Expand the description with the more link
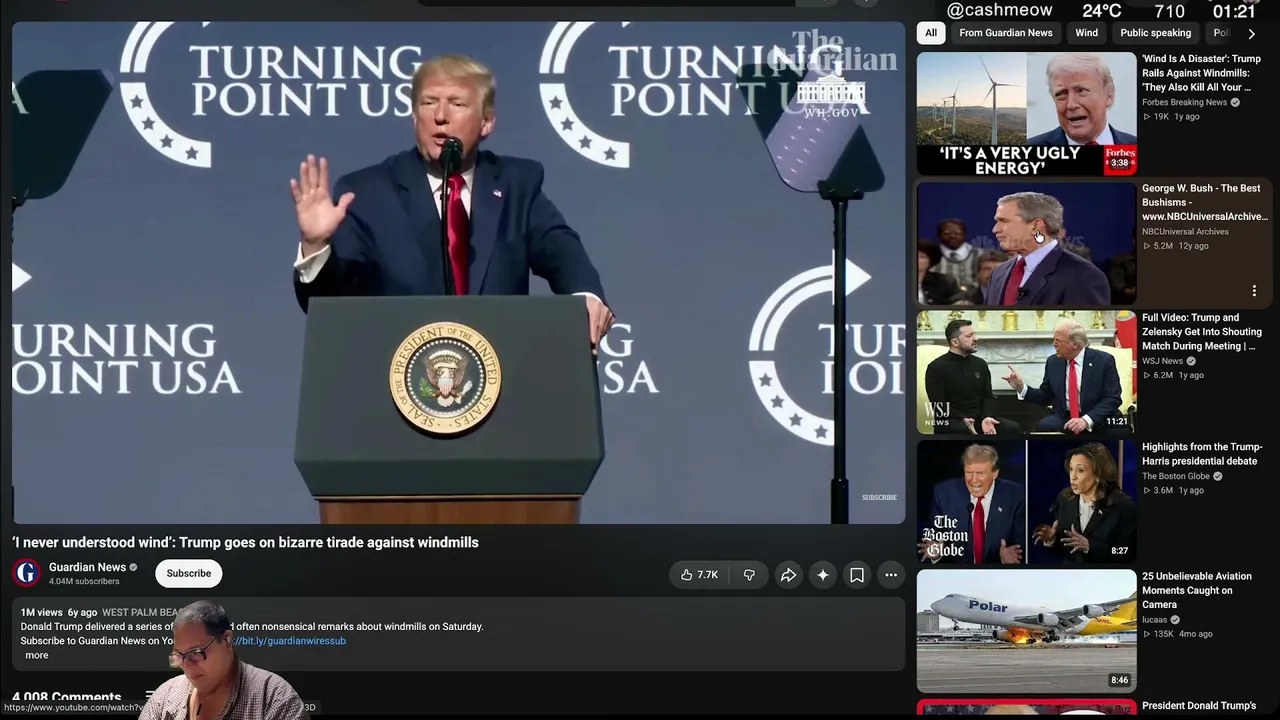This screenshot has height=720, width=1280. point(37,655)
